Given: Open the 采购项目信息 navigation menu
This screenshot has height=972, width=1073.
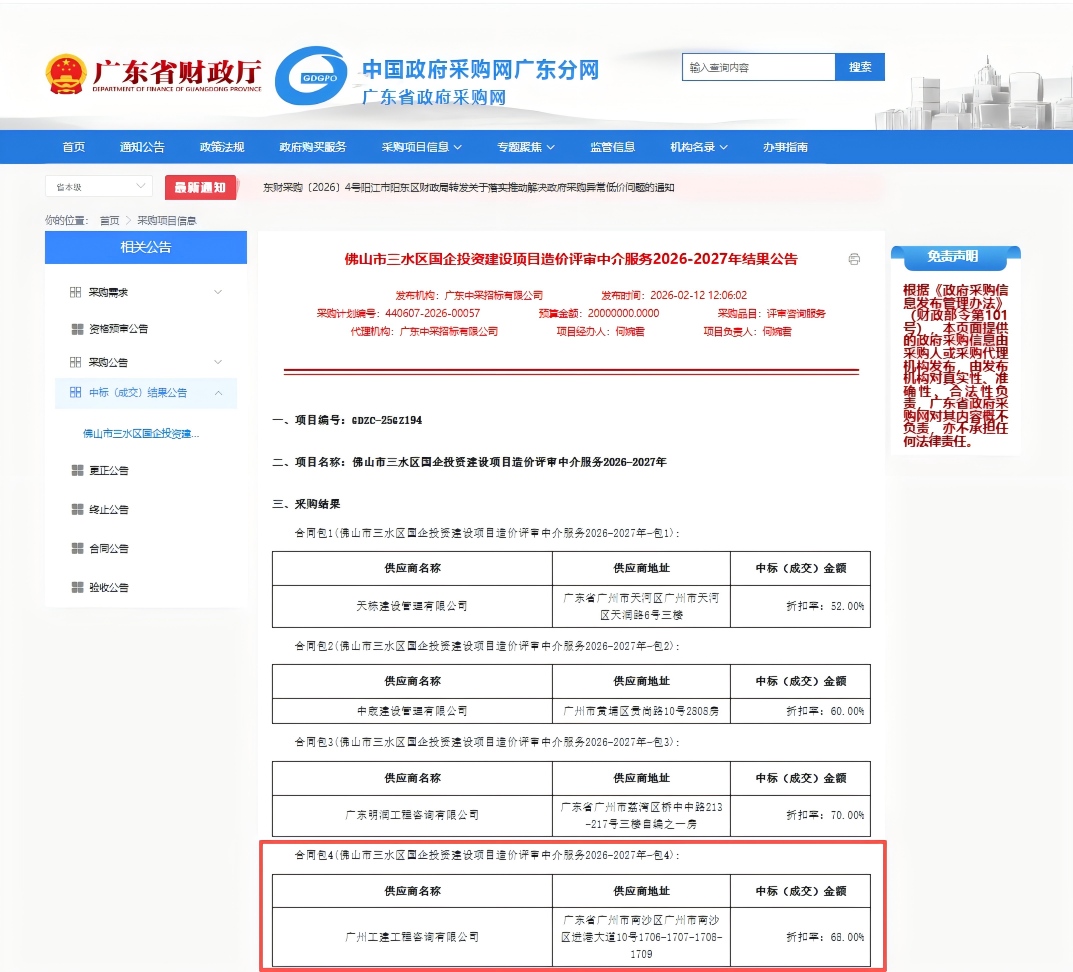Looking at the screenshot, I should coord(421,147).
